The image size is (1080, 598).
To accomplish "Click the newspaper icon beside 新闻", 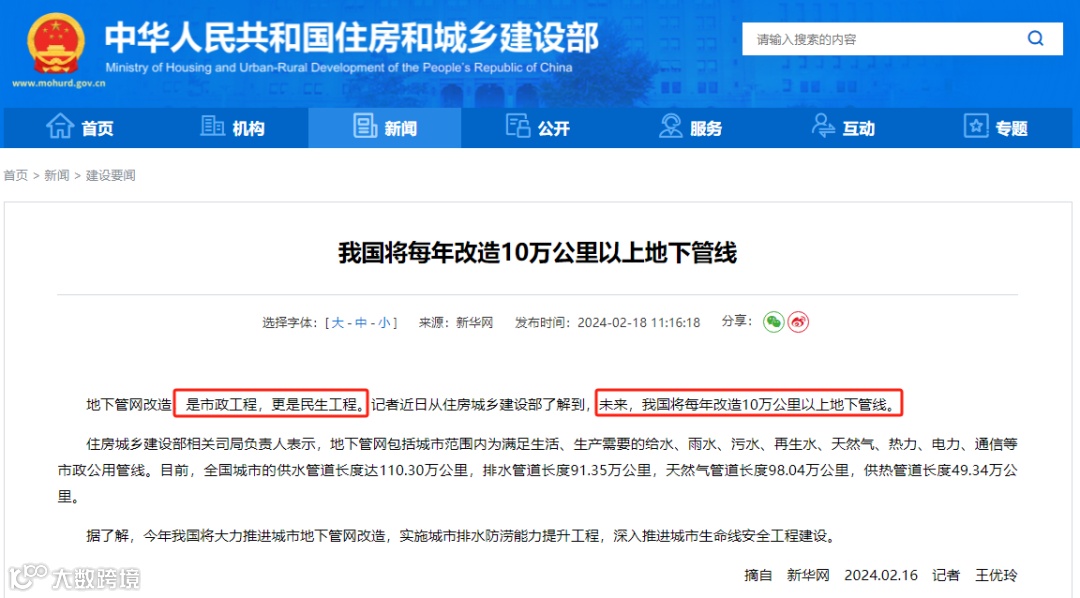I will pyautogui.click(x=365, y=126).
